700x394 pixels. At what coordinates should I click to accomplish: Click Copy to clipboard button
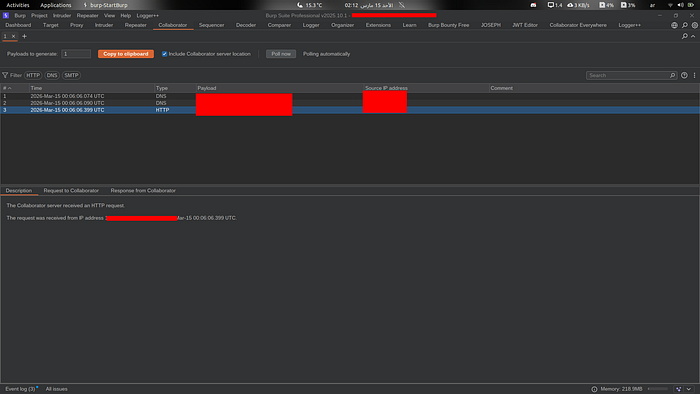click(x=126, y=54)
